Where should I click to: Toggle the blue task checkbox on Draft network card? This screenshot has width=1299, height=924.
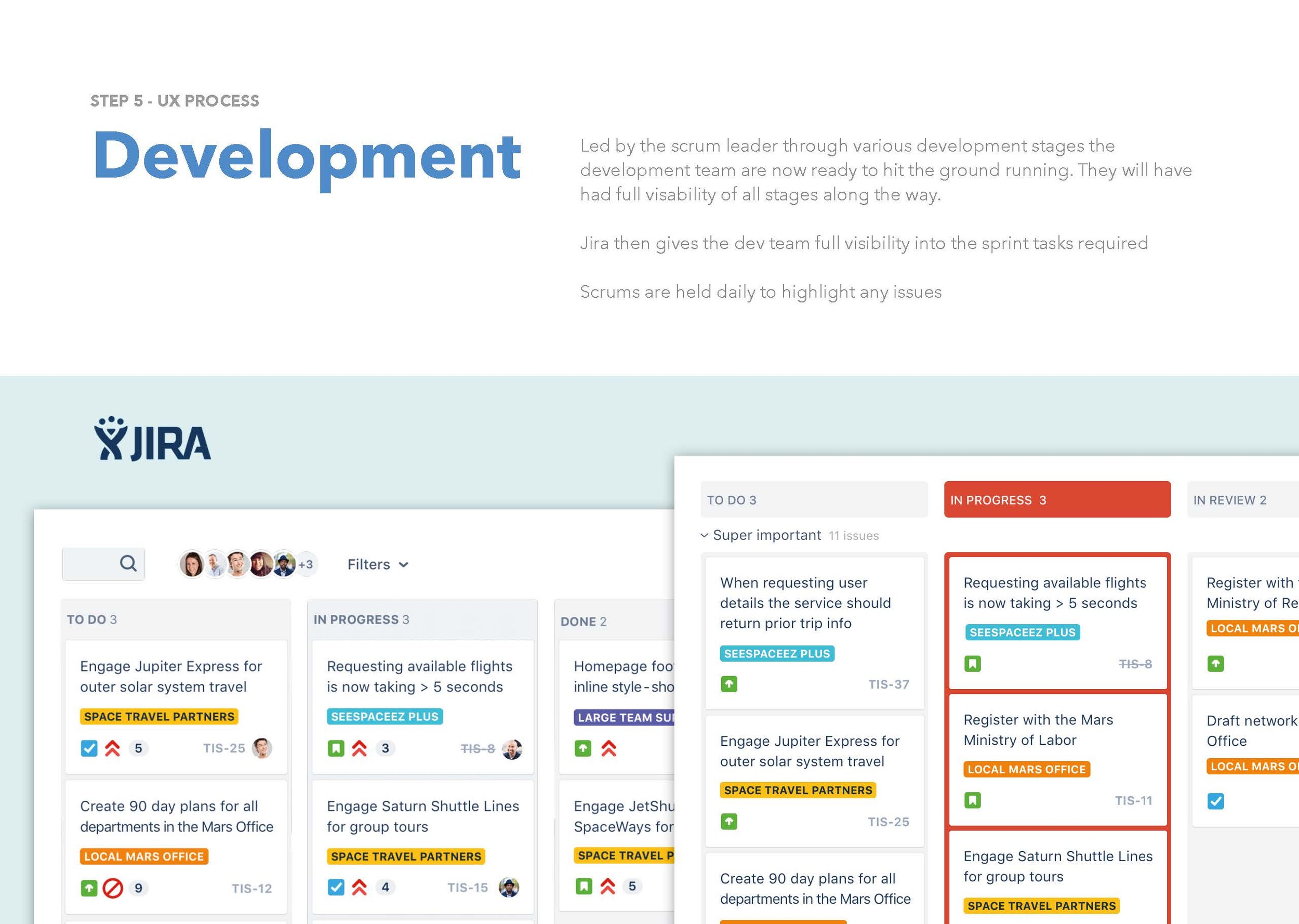1216,801
